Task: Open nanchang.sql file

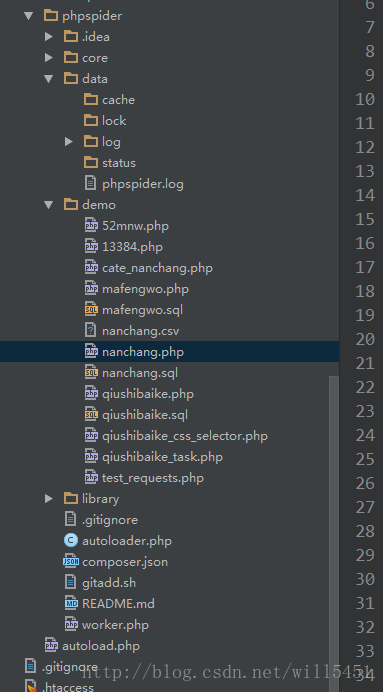Action: [x=140, y=373]
